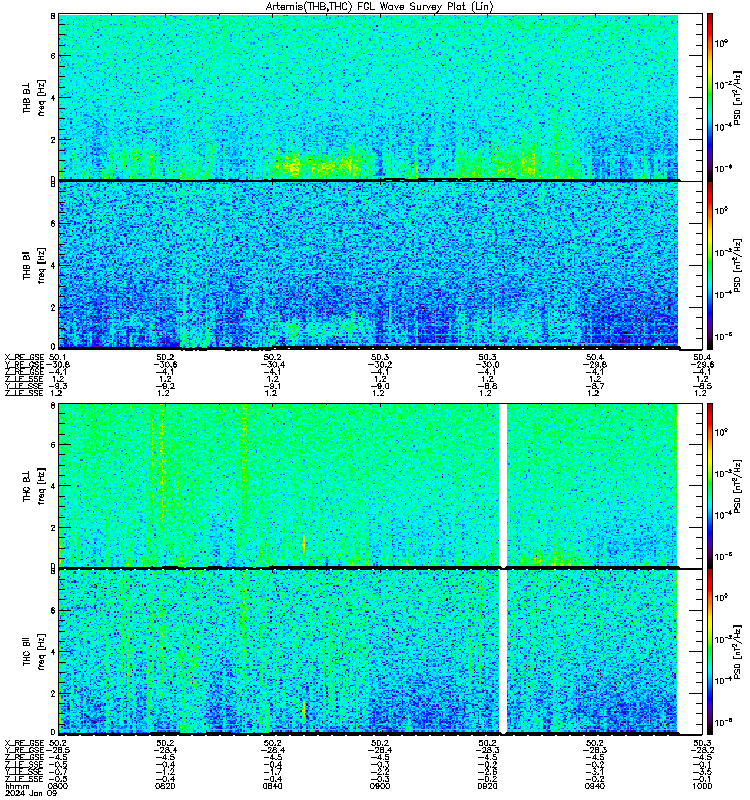750x800 pixels.
Task: Click the '0920' time tick label
Action: (487, 786)
